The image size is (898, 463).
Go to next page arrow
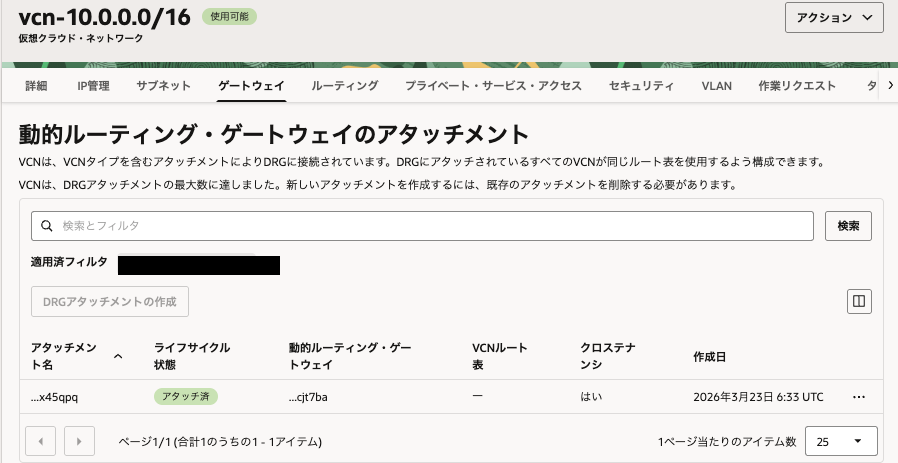point(79,441)
